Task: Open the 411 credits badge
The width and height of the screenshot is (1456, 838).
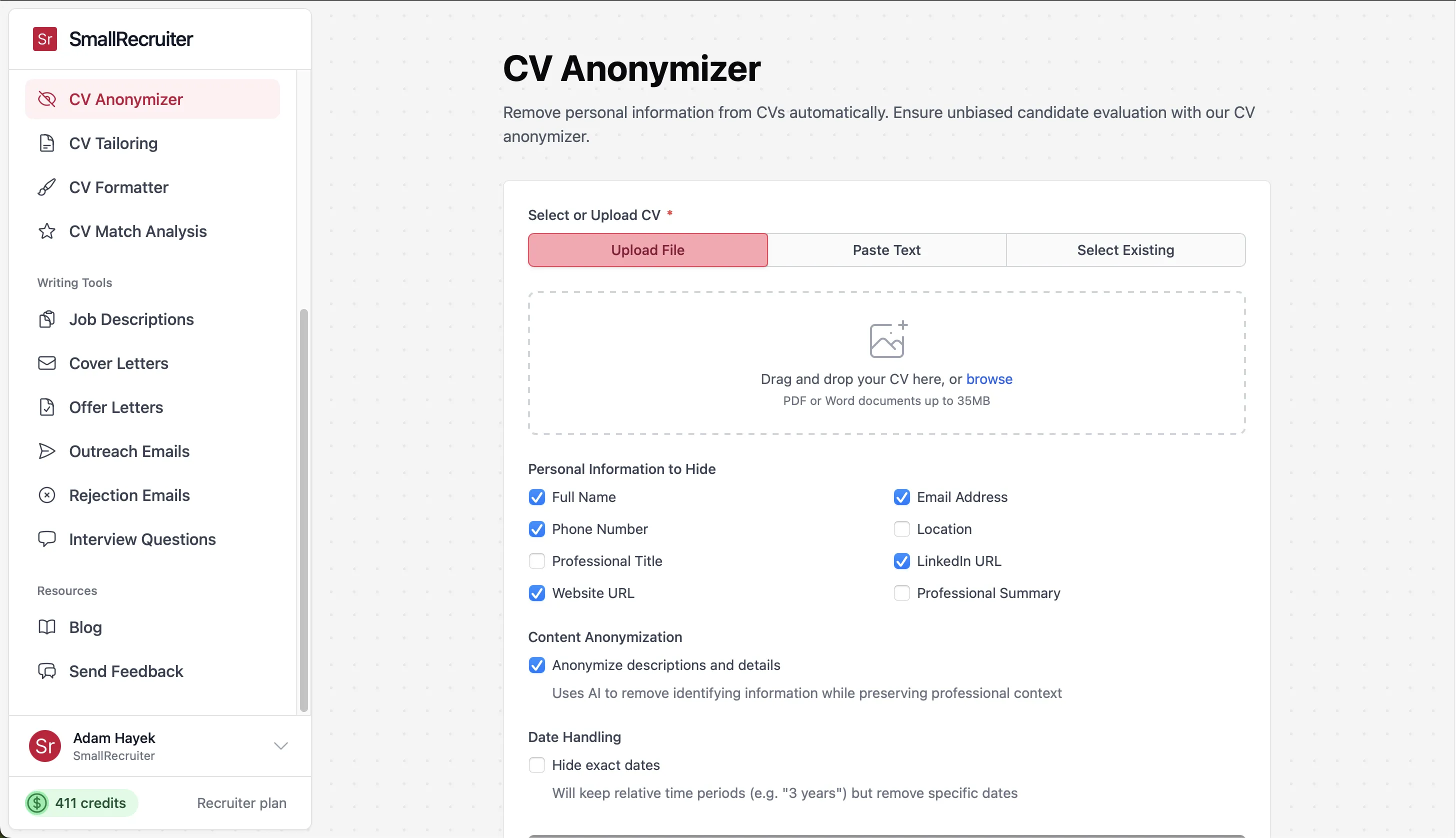Action: (x=81, y=803)
